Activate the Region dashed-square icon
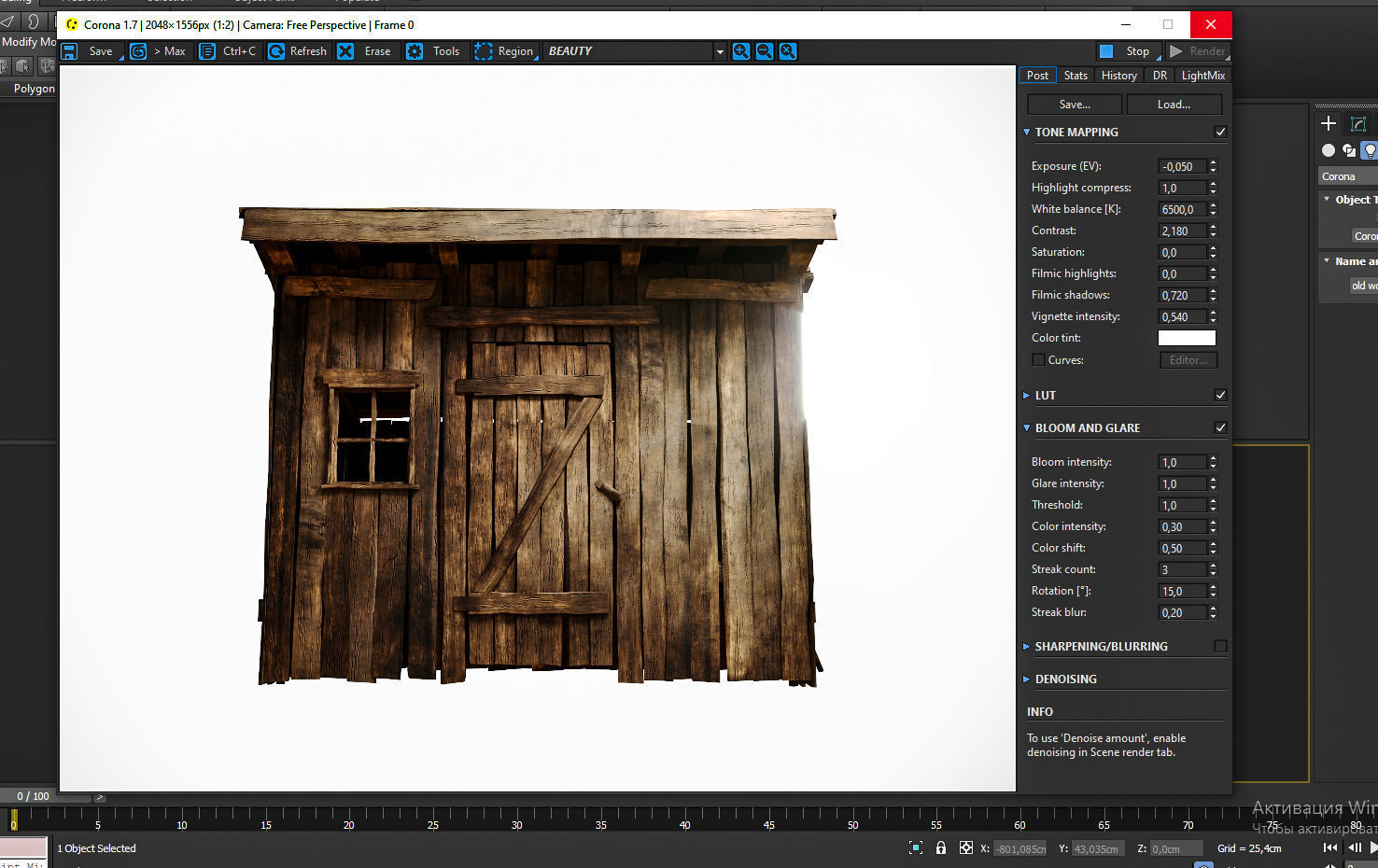Viewport: 1378px width, 868px height. pyautogui.click(x=483, y=51)
